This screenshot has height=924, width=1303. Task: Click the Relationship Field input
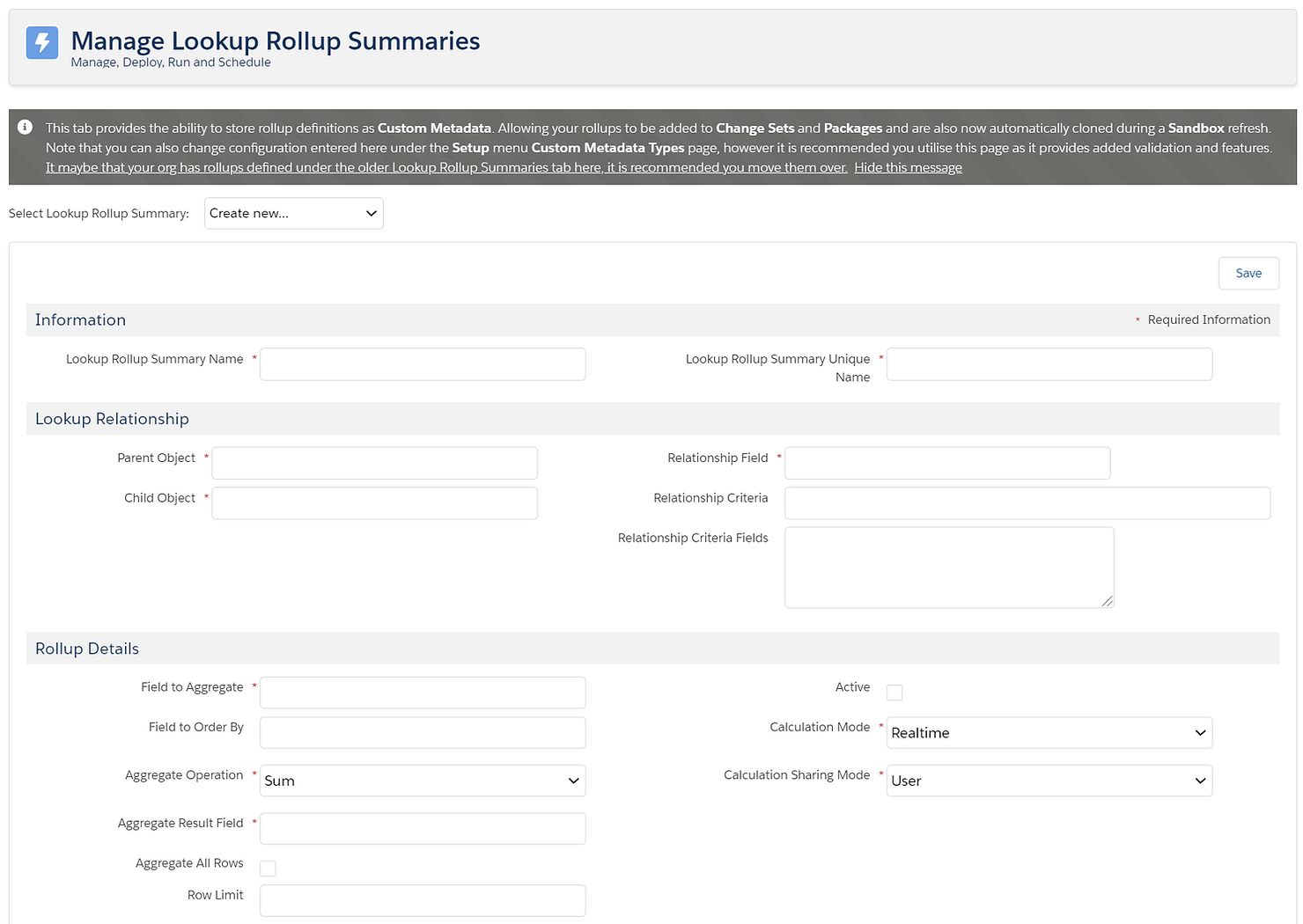[947, 463]
